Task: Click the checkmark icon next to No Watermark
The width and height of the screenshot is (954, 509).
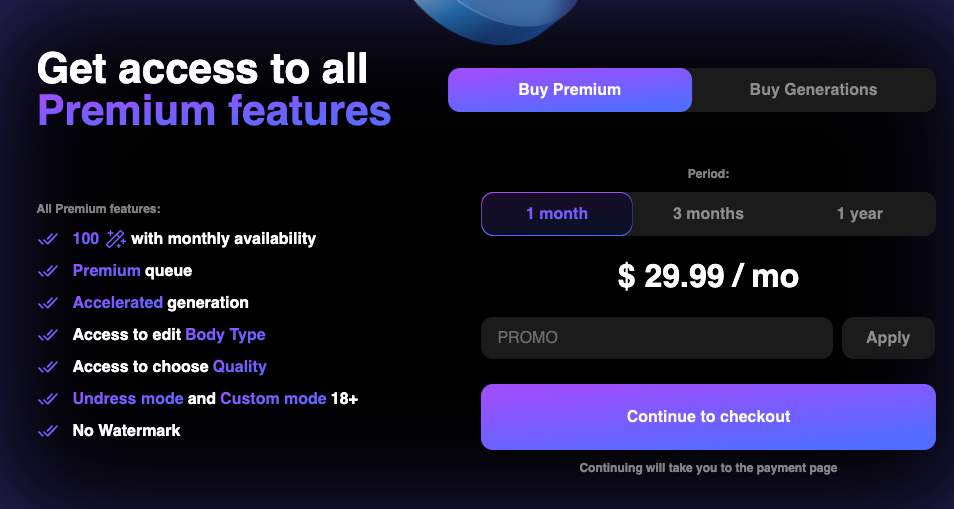Action: (47, 431)
